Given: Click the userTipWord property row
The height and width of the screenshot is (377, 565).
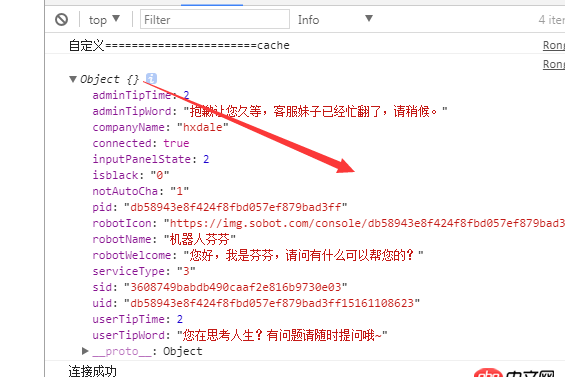Looking at the screenshot, I should click(240, 335).
